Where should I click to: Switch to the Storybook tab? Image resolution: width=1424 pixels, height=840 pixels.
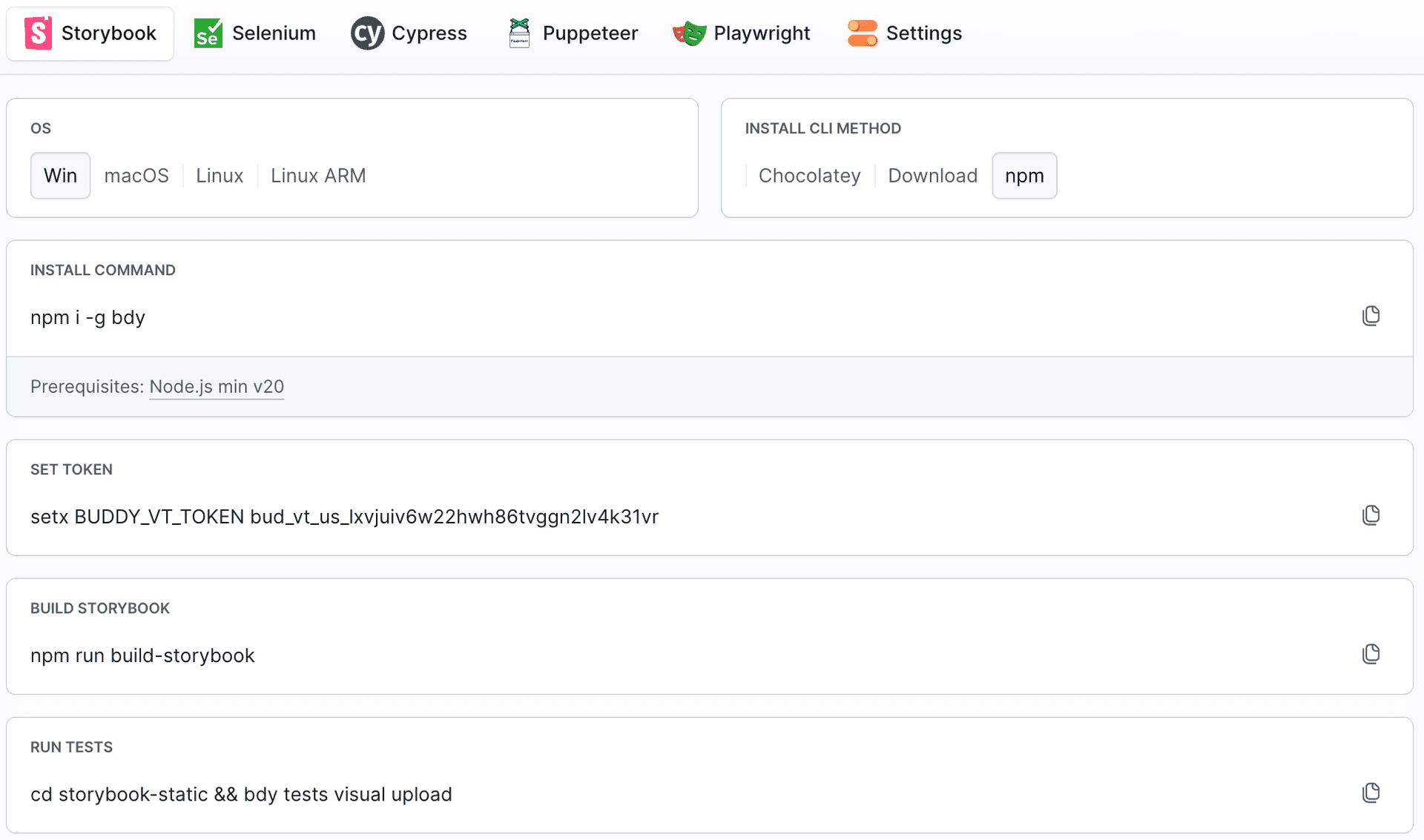90,33
